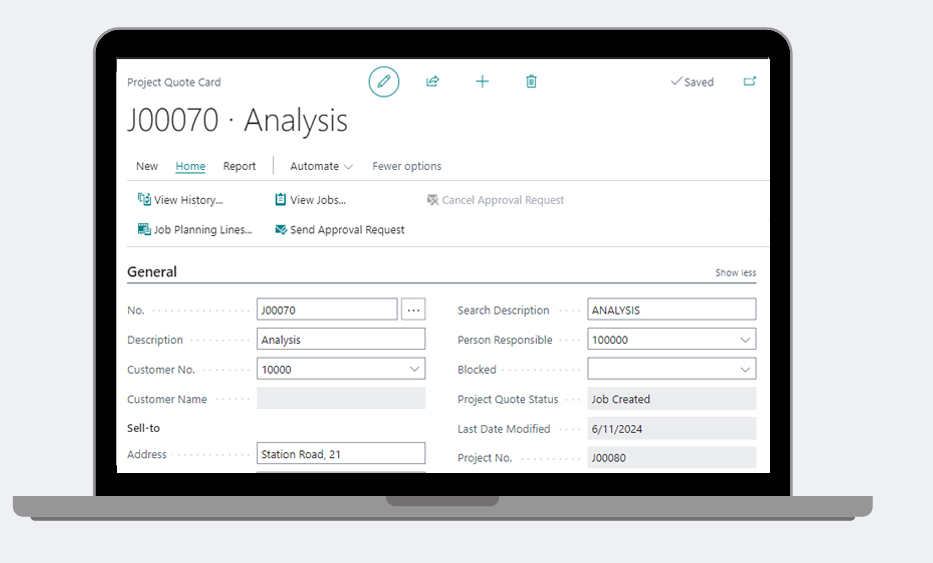
Task: Click Show less in General section
Action: pyautogui.click(x=735, y=273)
